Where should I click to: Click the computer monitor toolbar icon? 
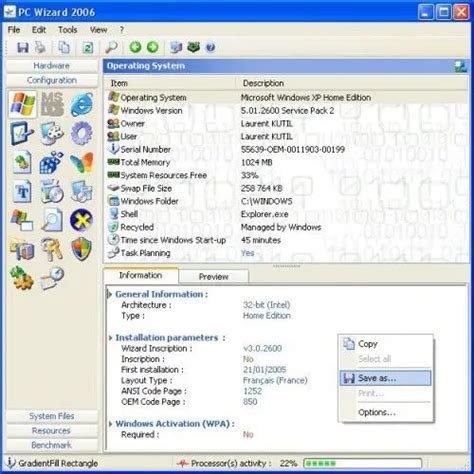(x=176, y=47)
